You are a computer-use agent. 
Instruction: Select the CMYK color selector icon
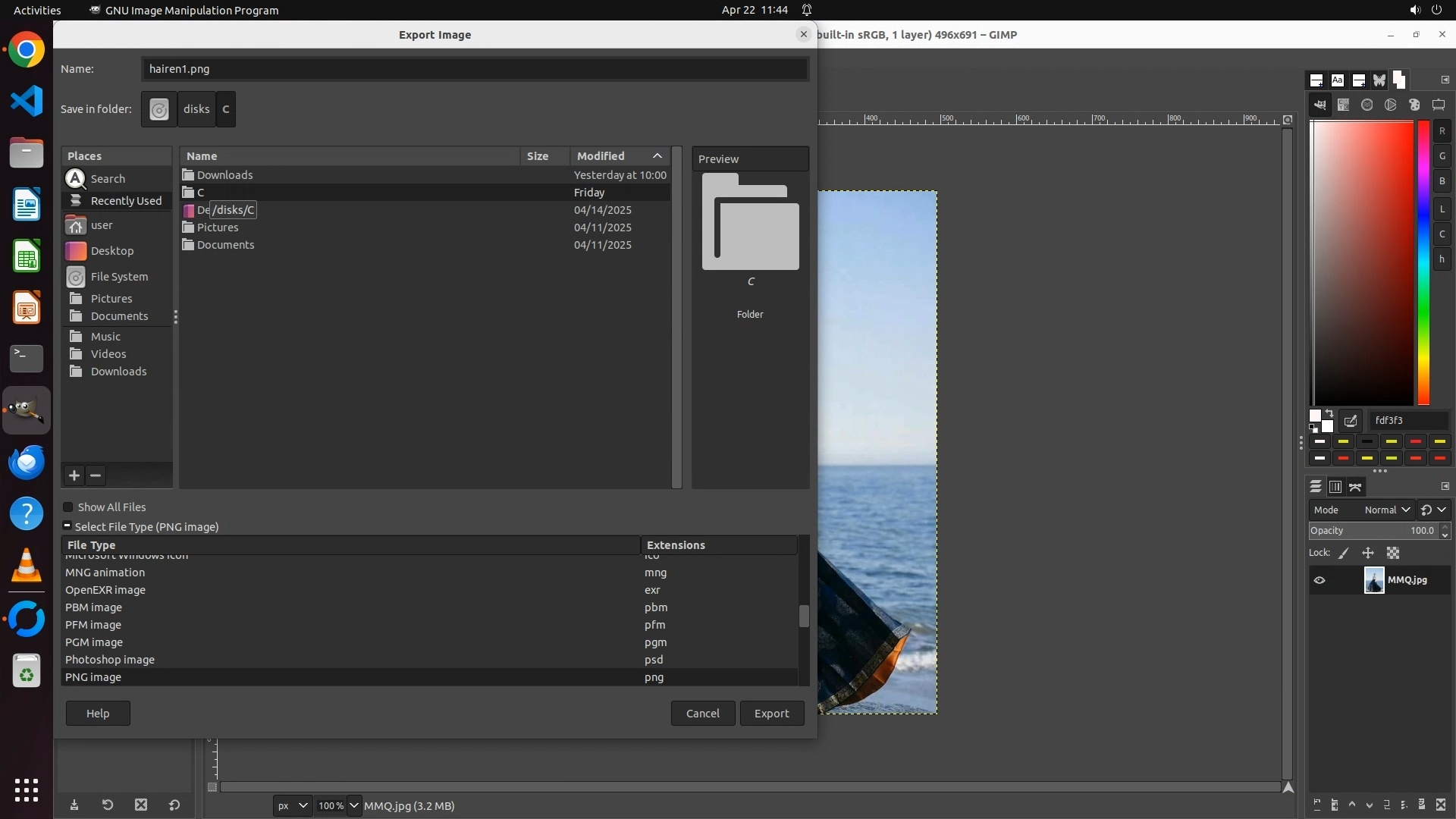point(1344,105)
